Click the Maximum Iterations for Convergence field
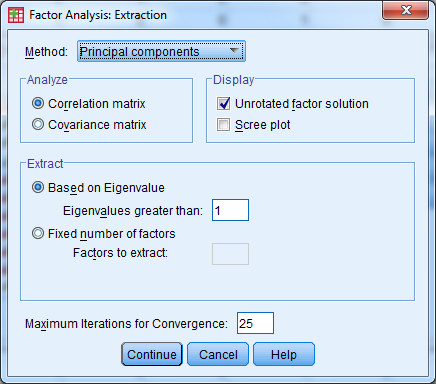Image resolution: width=436 pixels, height=384 pixels. click(x=255, y=323)
